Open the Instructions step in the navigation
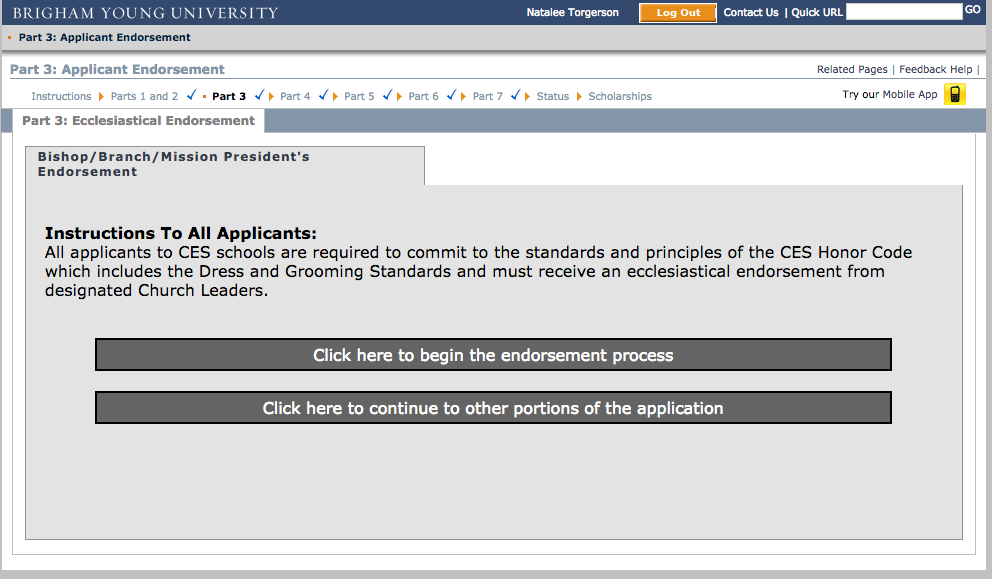 point(62,96)
